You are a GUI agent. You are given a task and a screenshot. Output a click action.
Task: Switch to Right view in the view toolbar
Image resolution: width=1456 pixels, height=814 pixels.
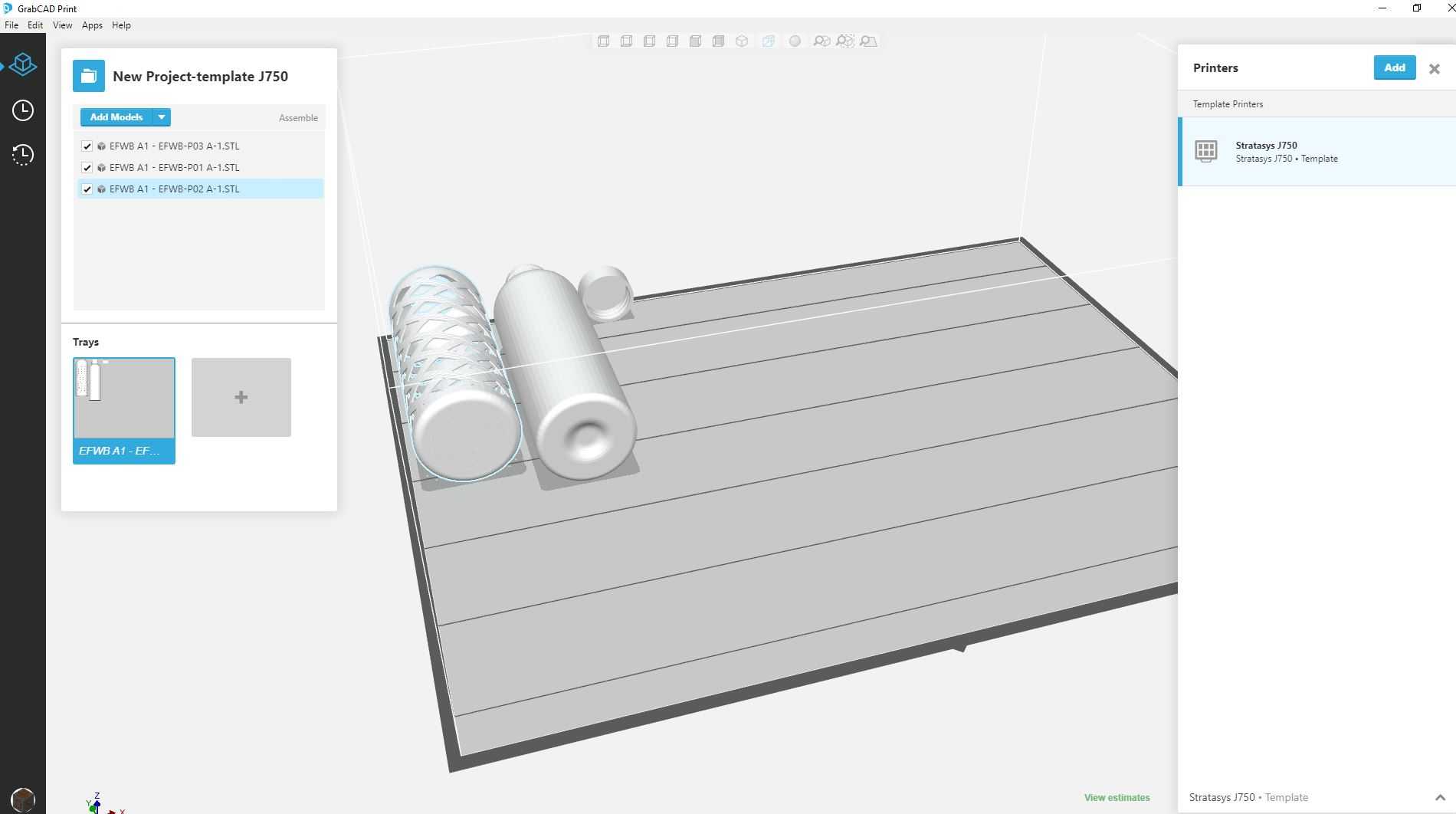673,41
